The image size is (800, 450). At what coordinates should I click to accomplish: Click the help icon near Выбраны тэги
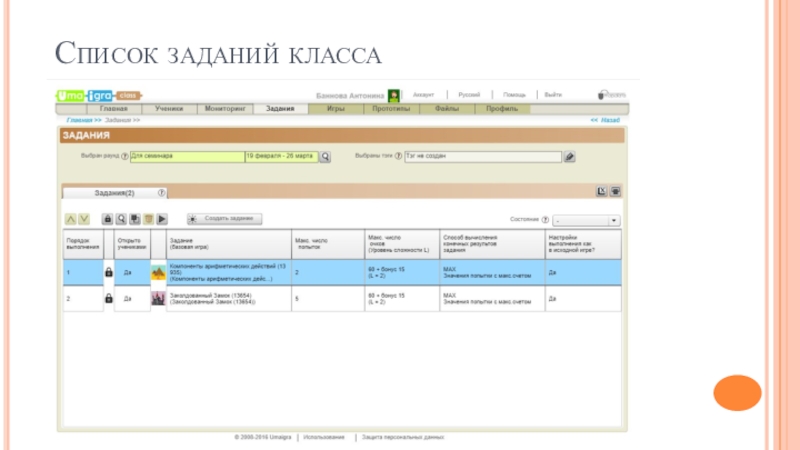[398, 156]
